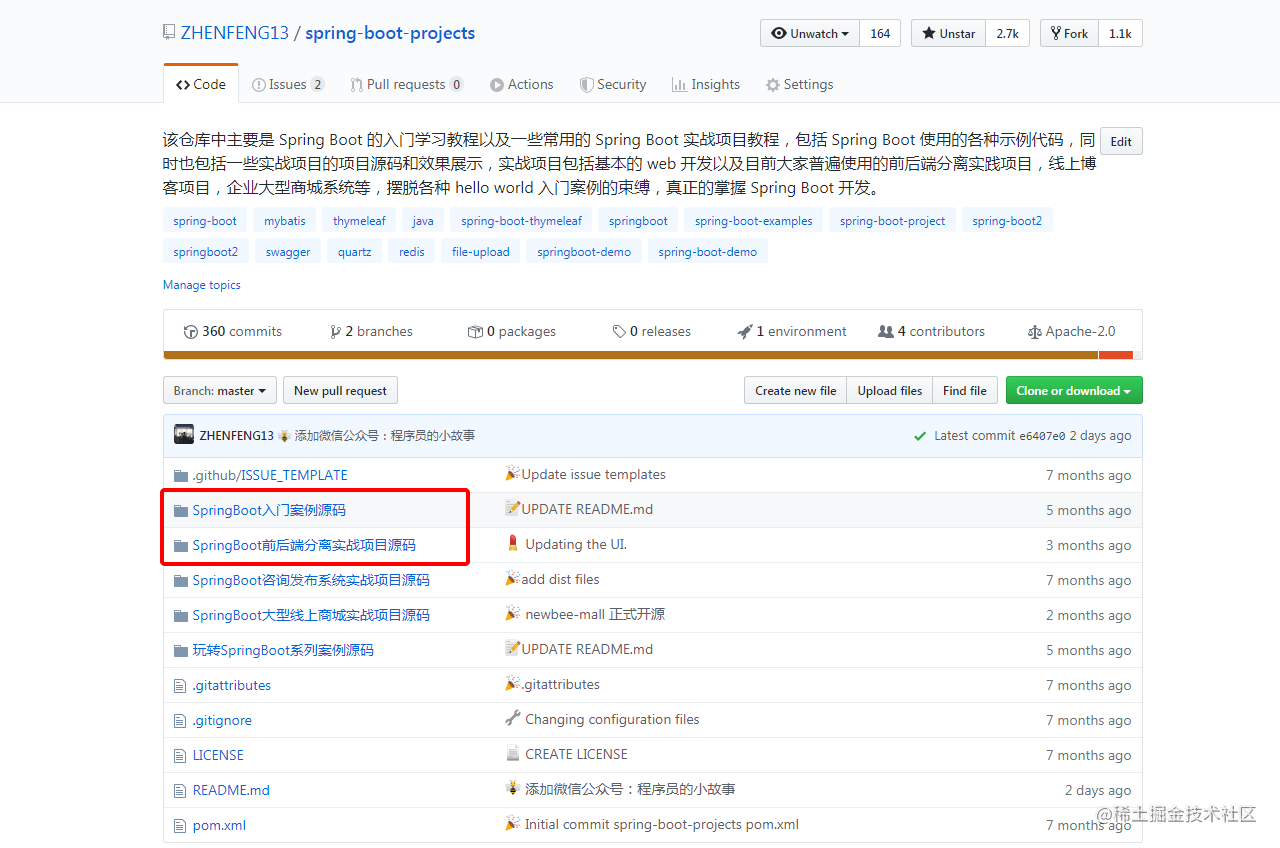Click the 2.7k stargazers count
Viewport: 1280px width, 848px height.
[x=1007, y=33]
